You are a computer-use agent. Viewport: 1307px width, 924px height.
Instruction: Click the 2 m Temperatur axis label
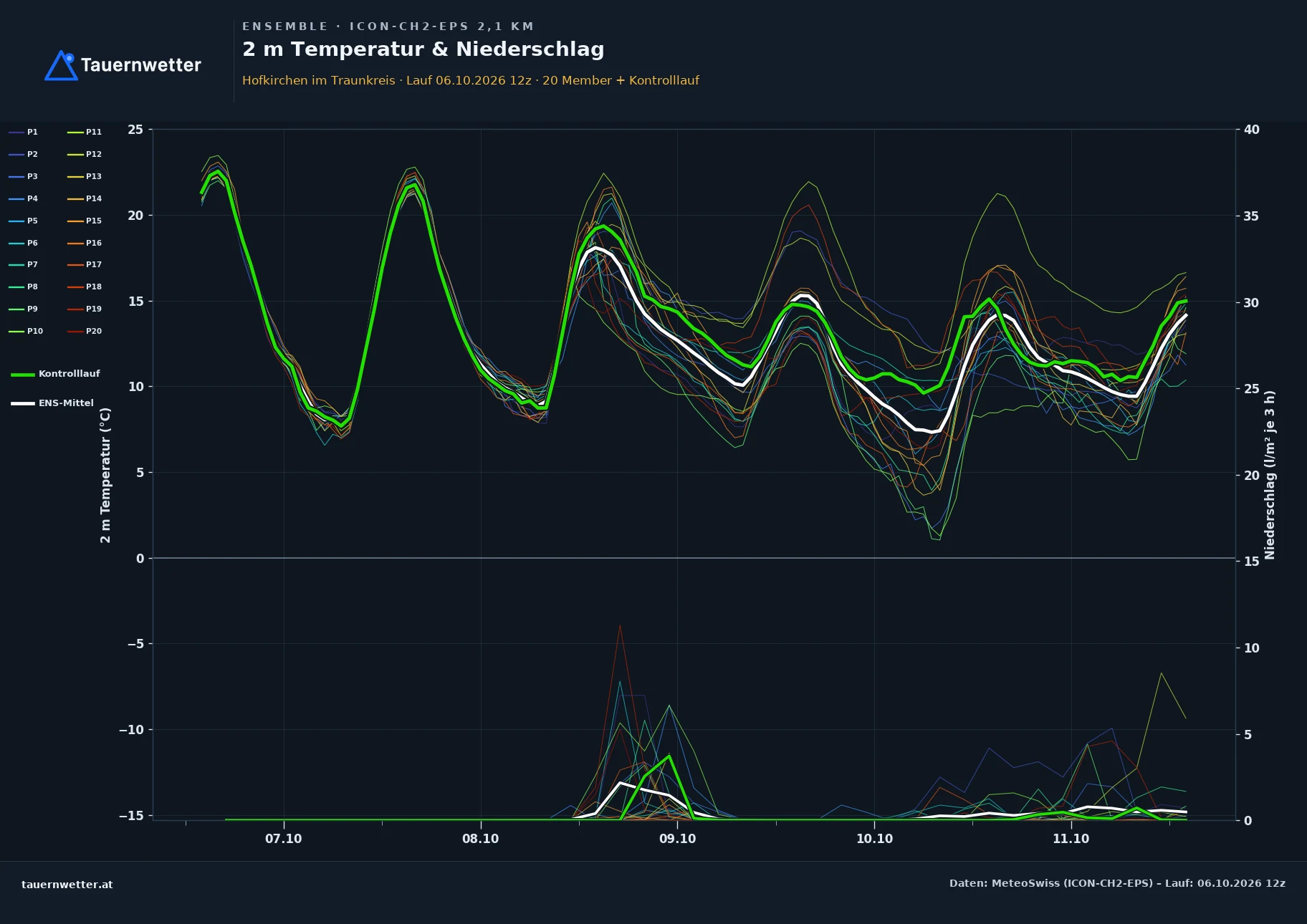106,476
